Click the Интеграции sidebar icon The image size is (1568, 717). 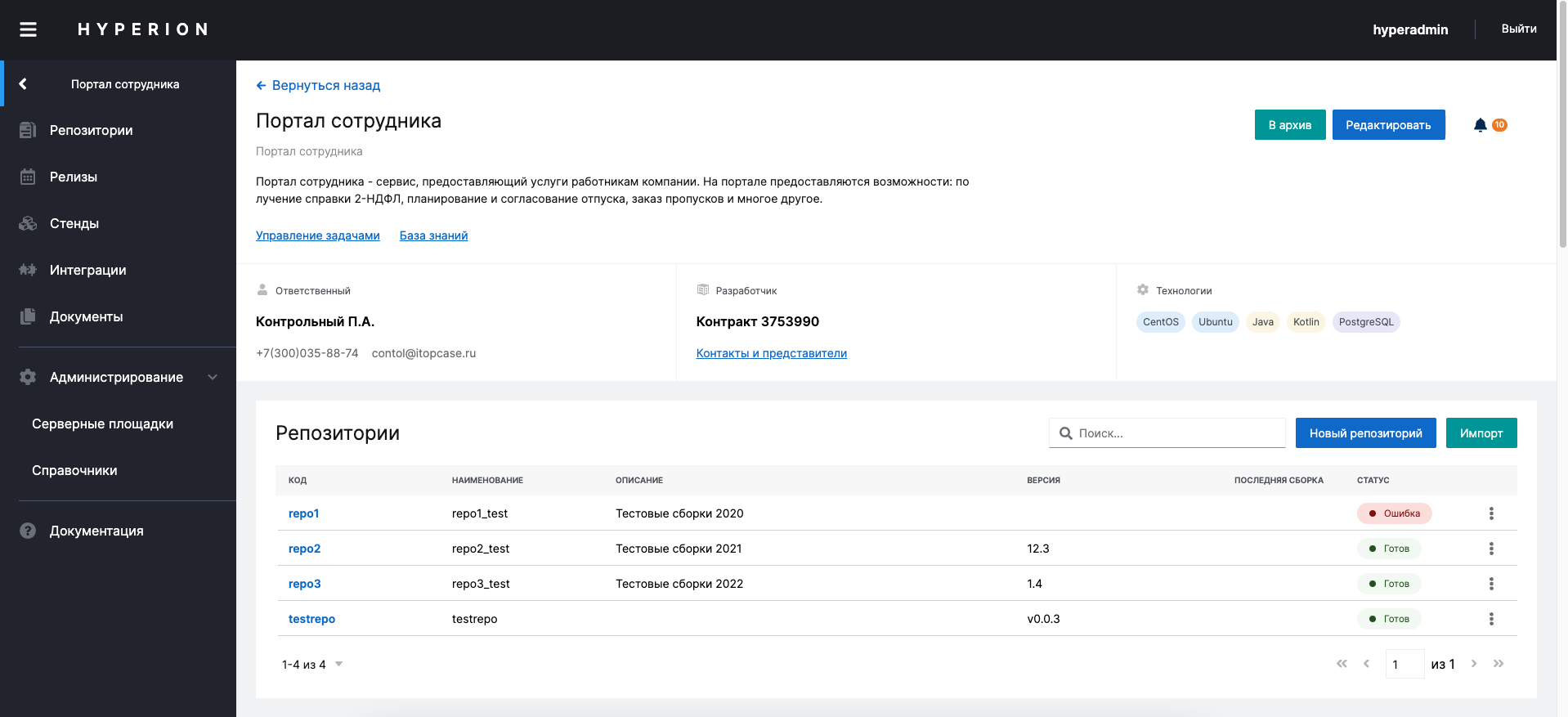coord(28,270)
